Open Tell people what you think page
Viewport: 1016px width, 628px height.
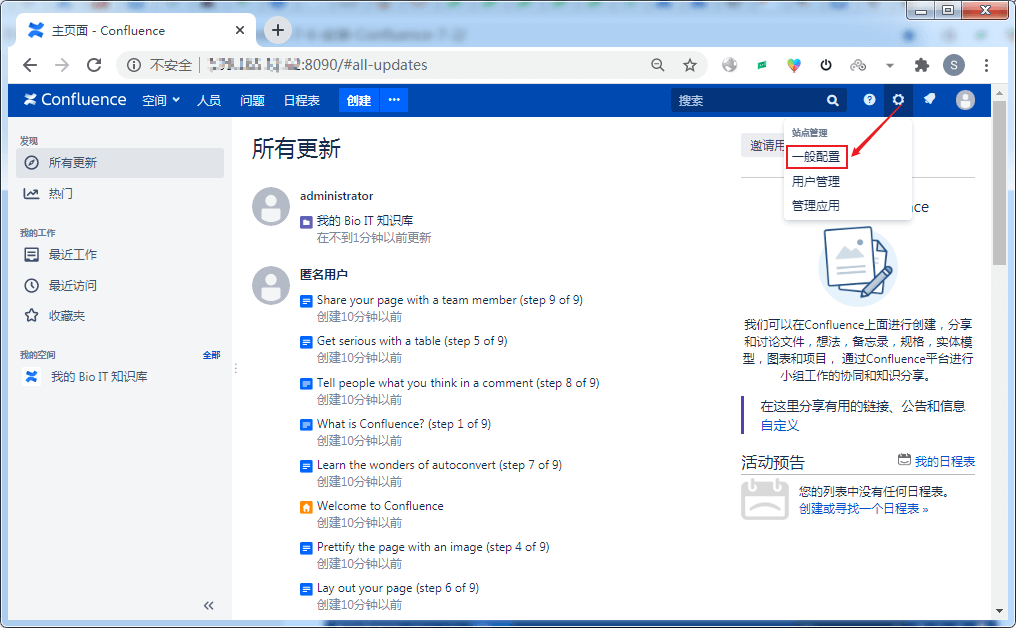point(458,383)
